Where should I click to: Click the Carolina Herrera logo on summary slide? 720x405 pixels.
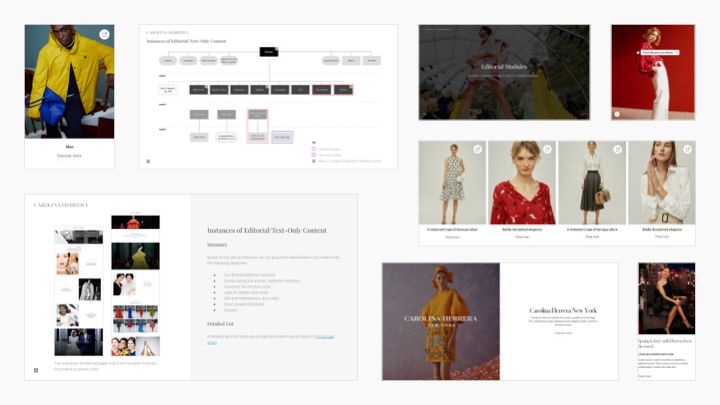coord(61,205)
